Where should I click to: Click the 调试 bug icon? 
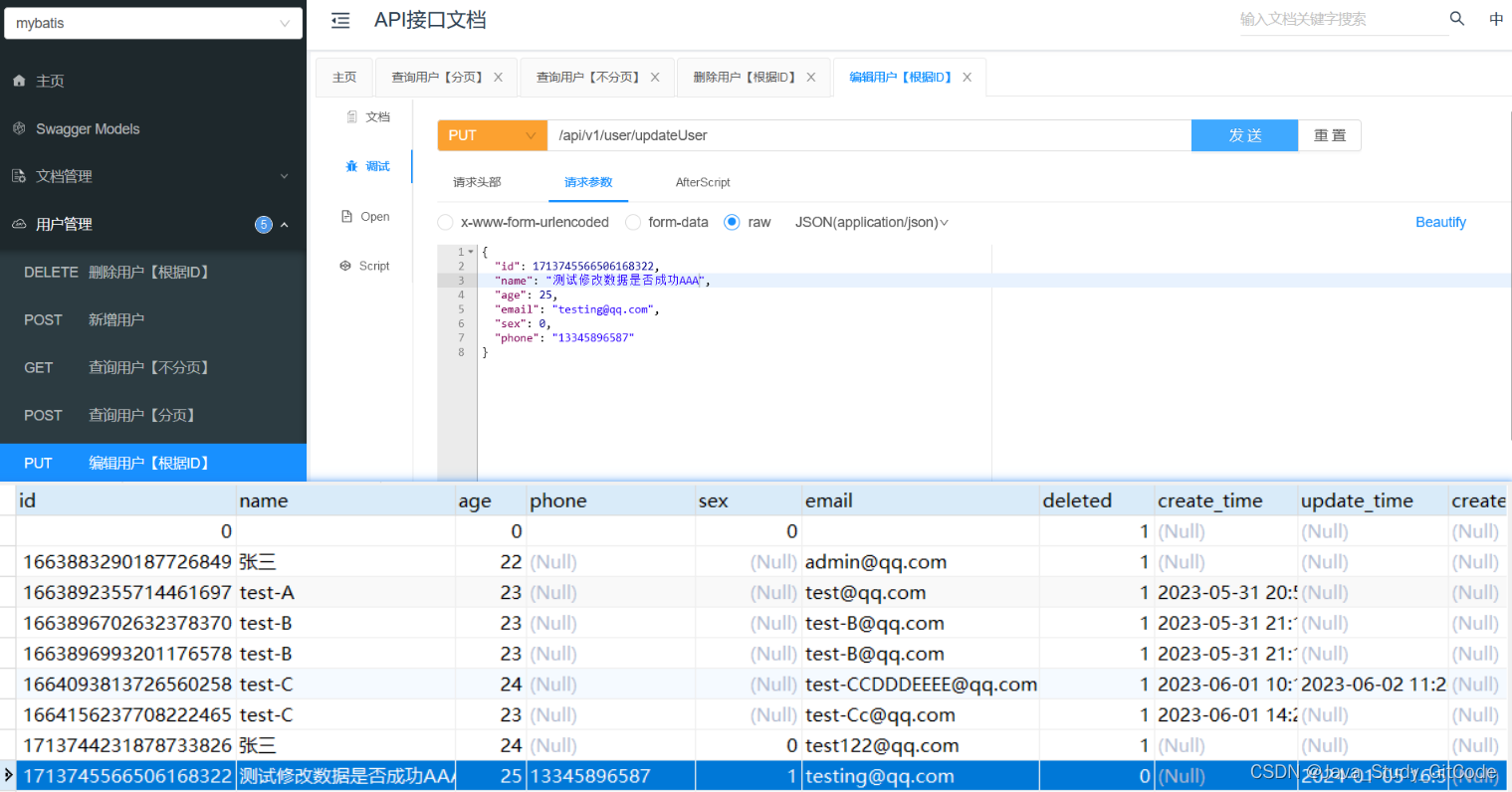tap(351, 166)
